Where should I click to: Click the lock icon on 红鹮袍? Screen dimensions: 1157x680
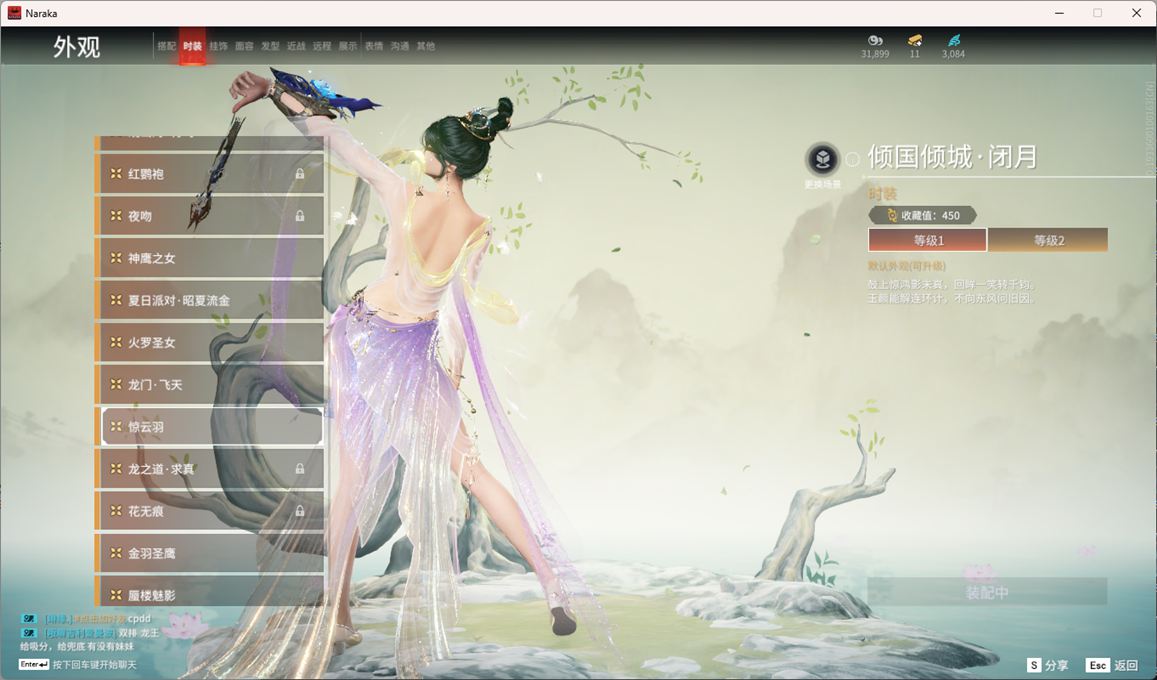[x=300, y=174]
